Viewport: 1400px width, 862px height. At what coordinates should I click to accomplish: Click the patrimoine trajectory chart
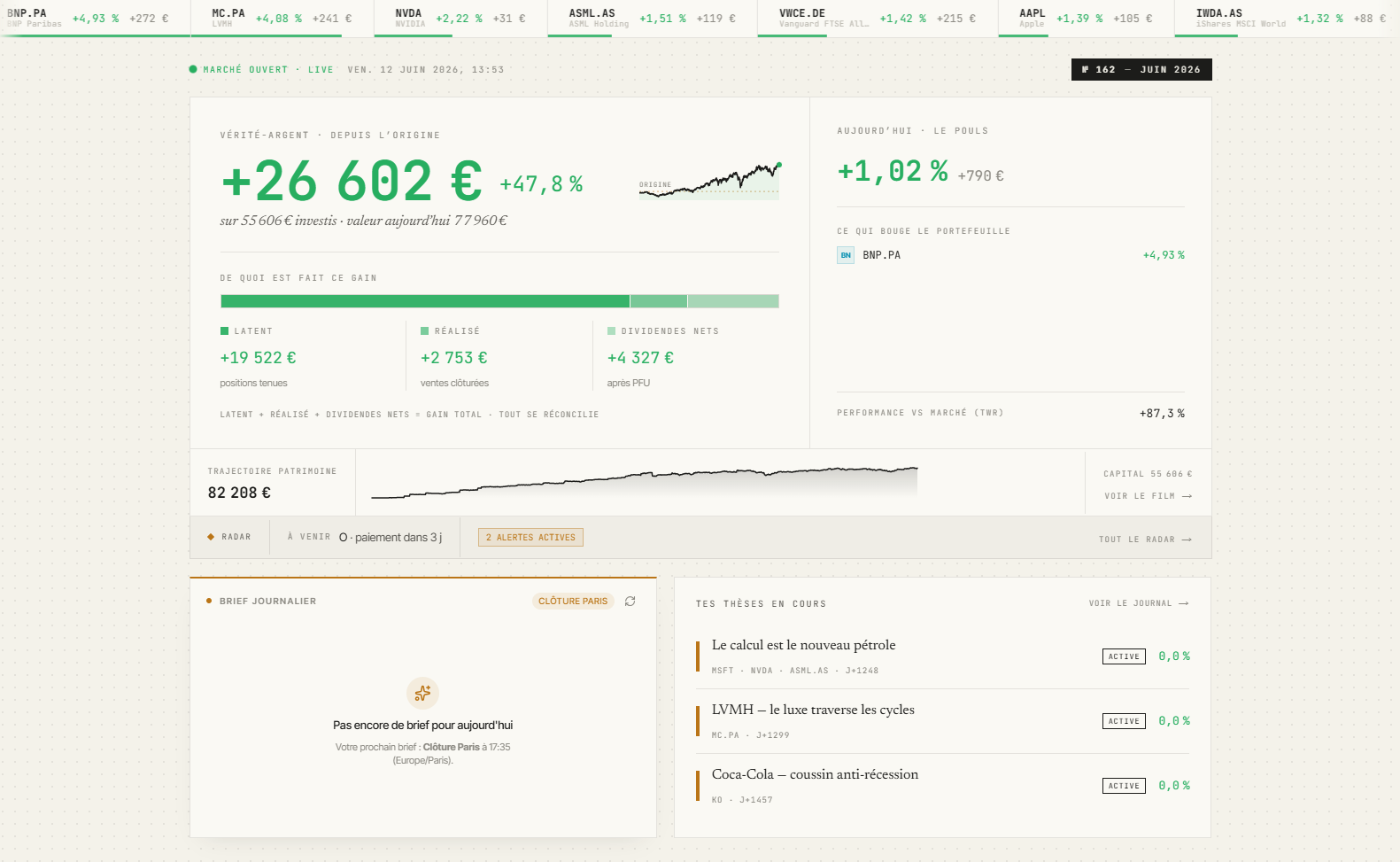pos(644,483)
